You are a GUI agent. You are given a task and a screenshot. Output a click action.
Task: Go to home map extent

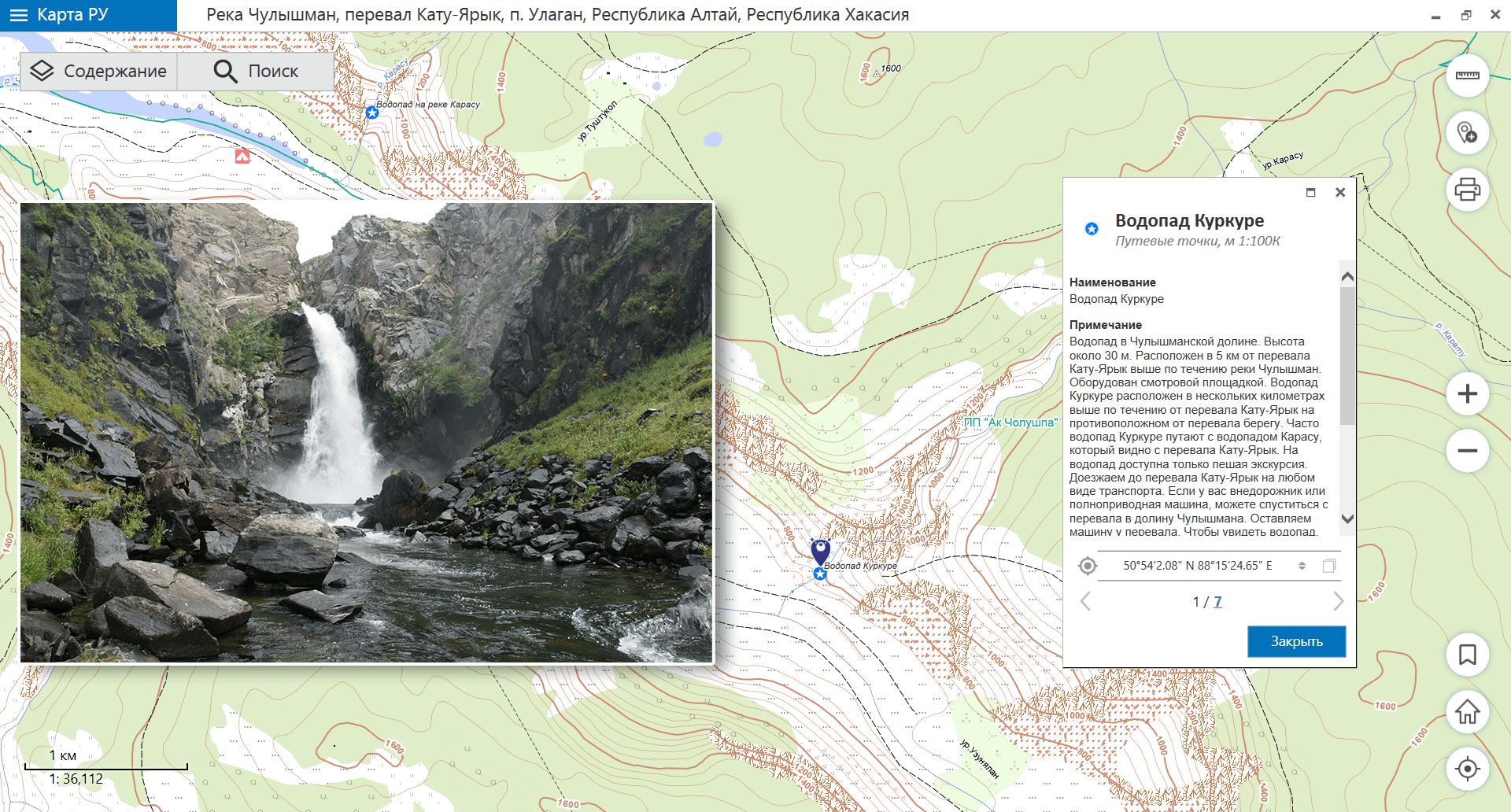1467,711
